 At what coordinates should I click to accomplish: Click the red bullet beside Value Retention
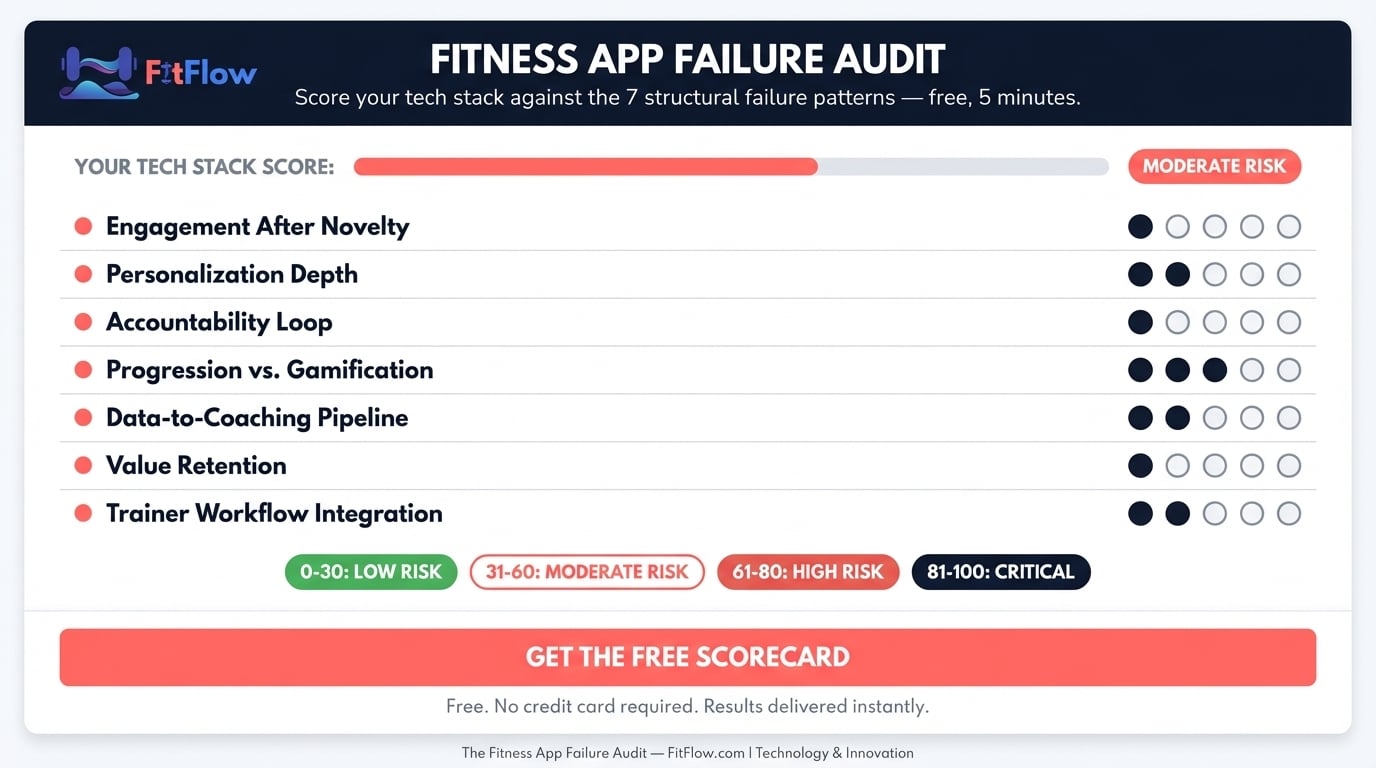[84, 466]
